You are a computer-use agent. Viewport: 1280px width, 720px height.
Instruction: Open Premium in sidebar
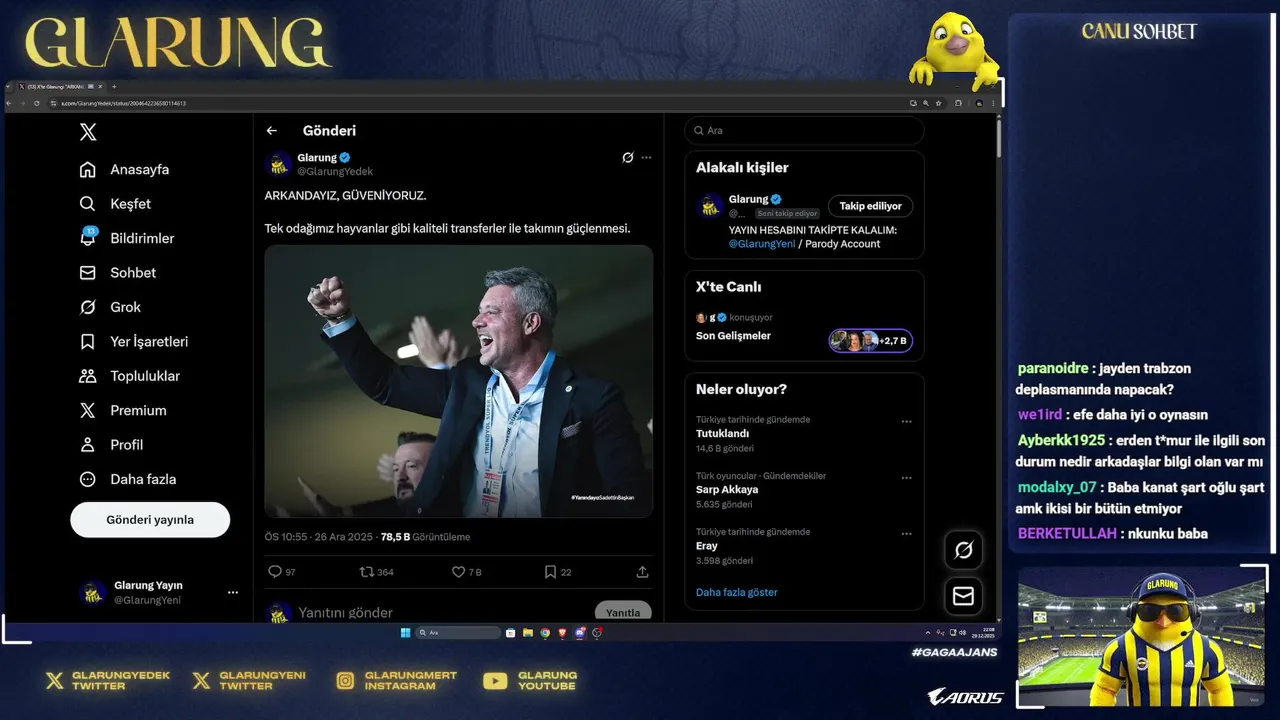[123, 410]
